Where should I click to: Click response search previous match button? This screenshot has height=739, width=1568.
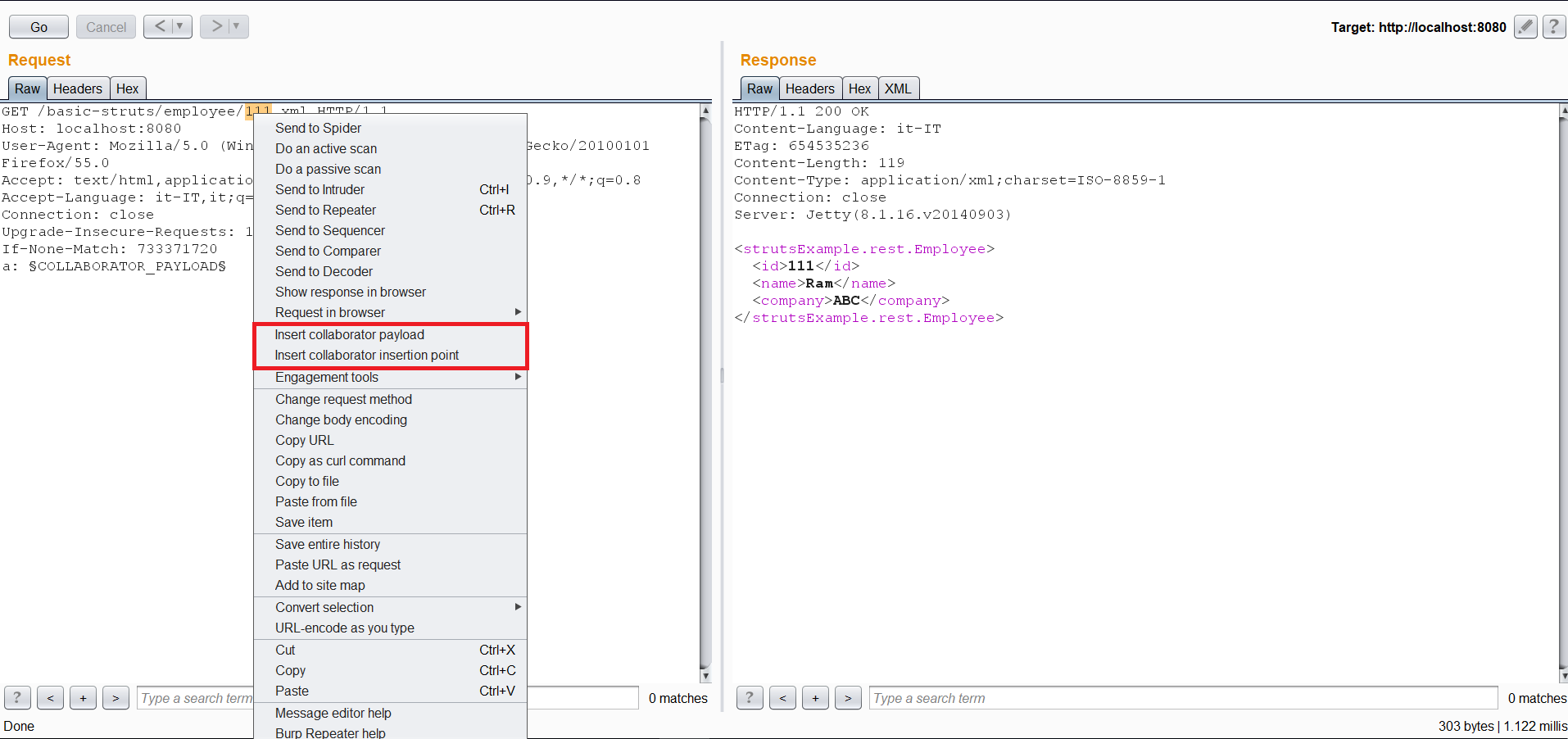point(782,698)
